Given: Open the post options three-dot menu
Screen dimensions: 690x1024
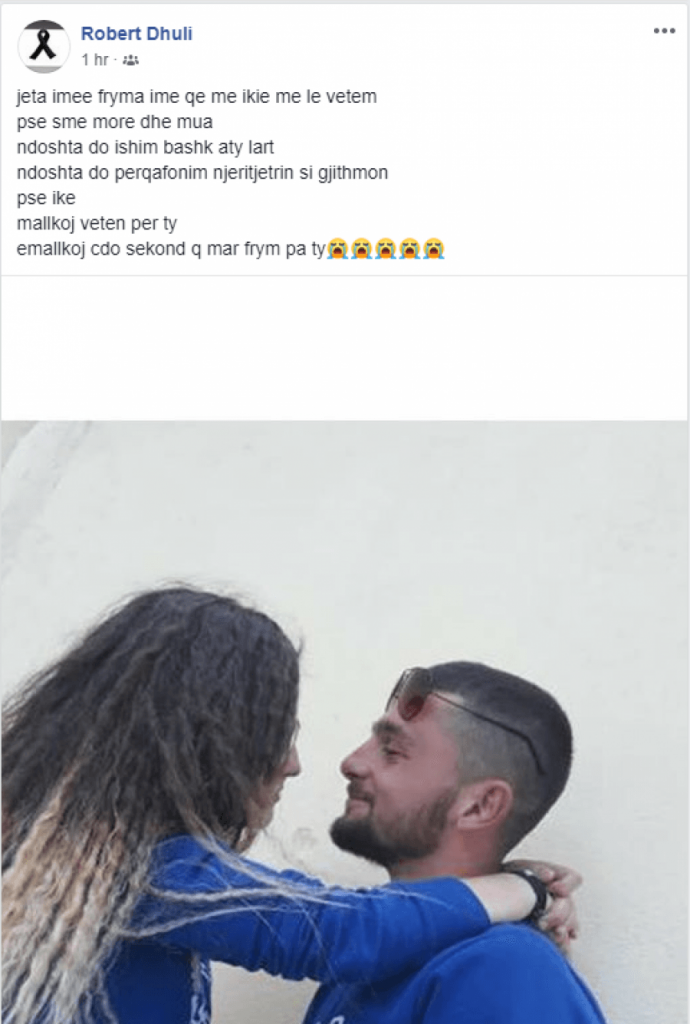Looking at the screenshot, I should [664, 31].
